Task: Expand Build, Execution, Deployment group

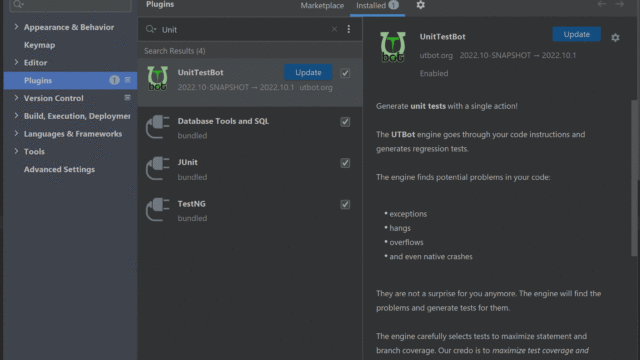Action: click(x=16, y=116)
